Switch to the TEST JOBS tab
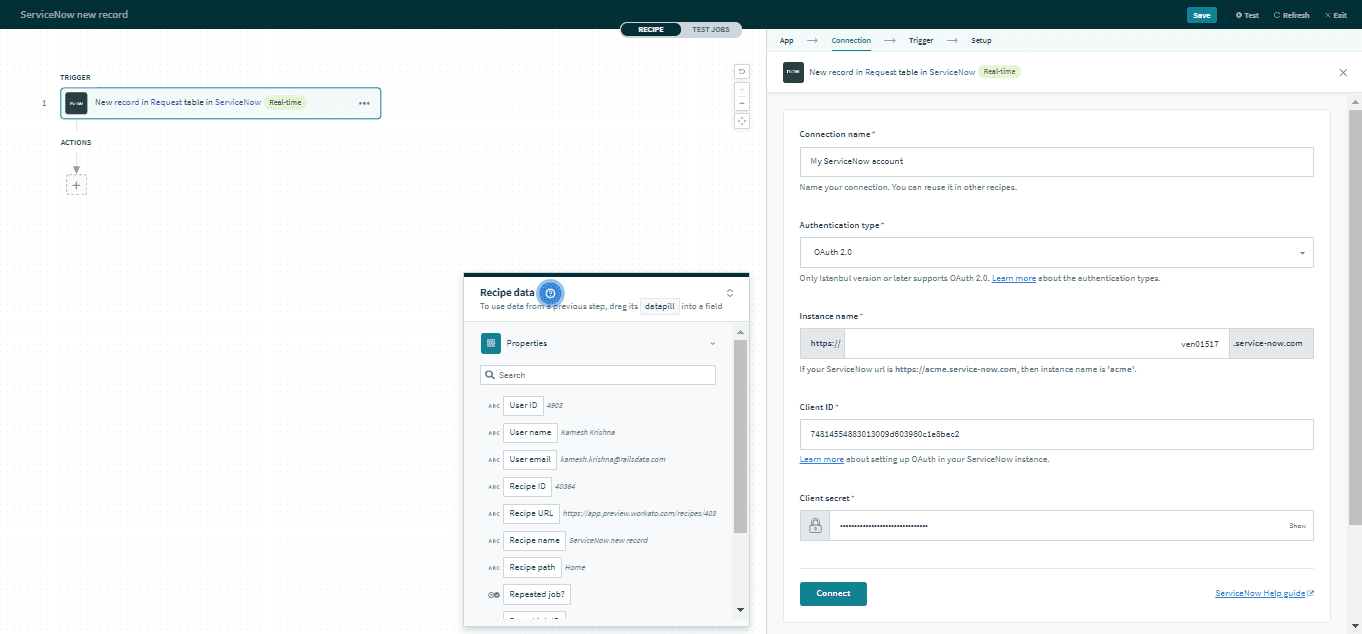The image size is (1362, 634). coord(711,29)
